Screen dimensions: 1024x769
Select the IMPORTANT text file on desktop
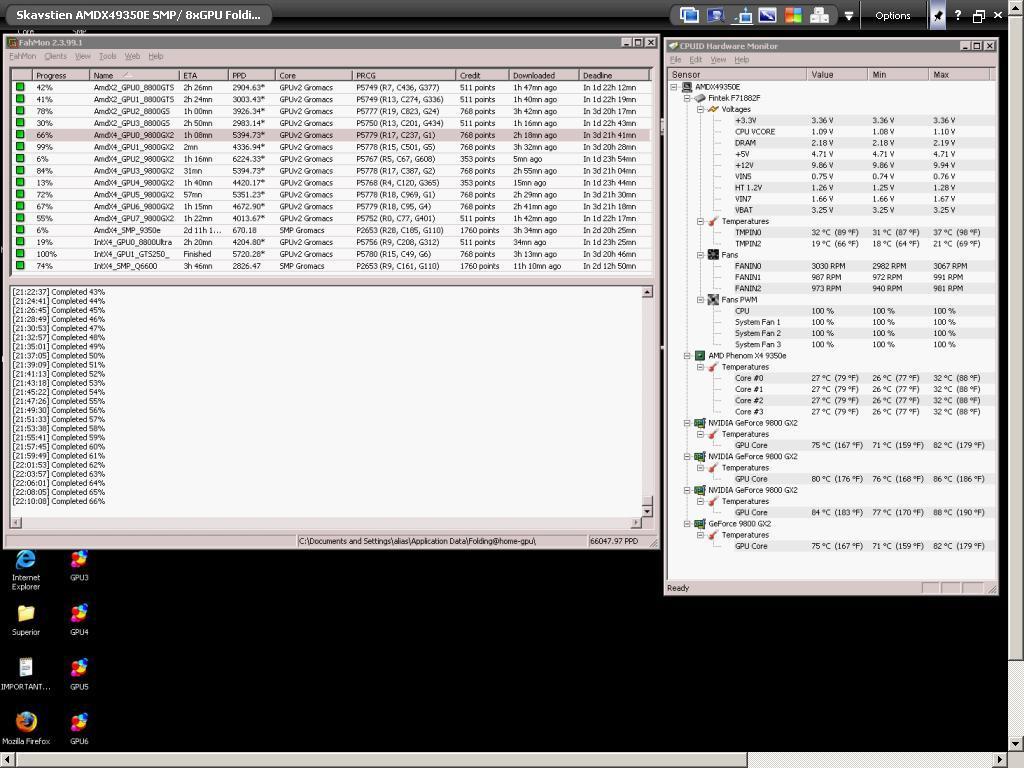25,674
